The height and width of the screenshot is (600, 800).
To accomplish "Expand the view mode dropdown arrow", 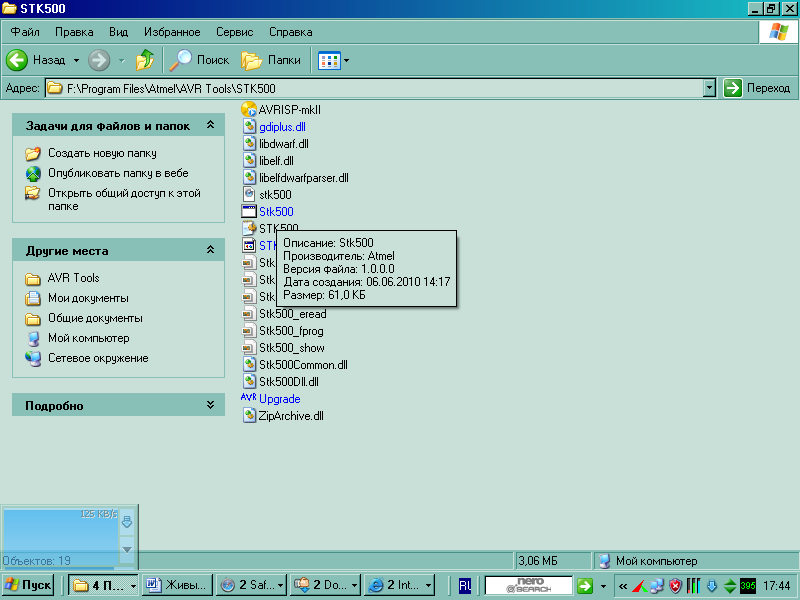I will (346, 60).
